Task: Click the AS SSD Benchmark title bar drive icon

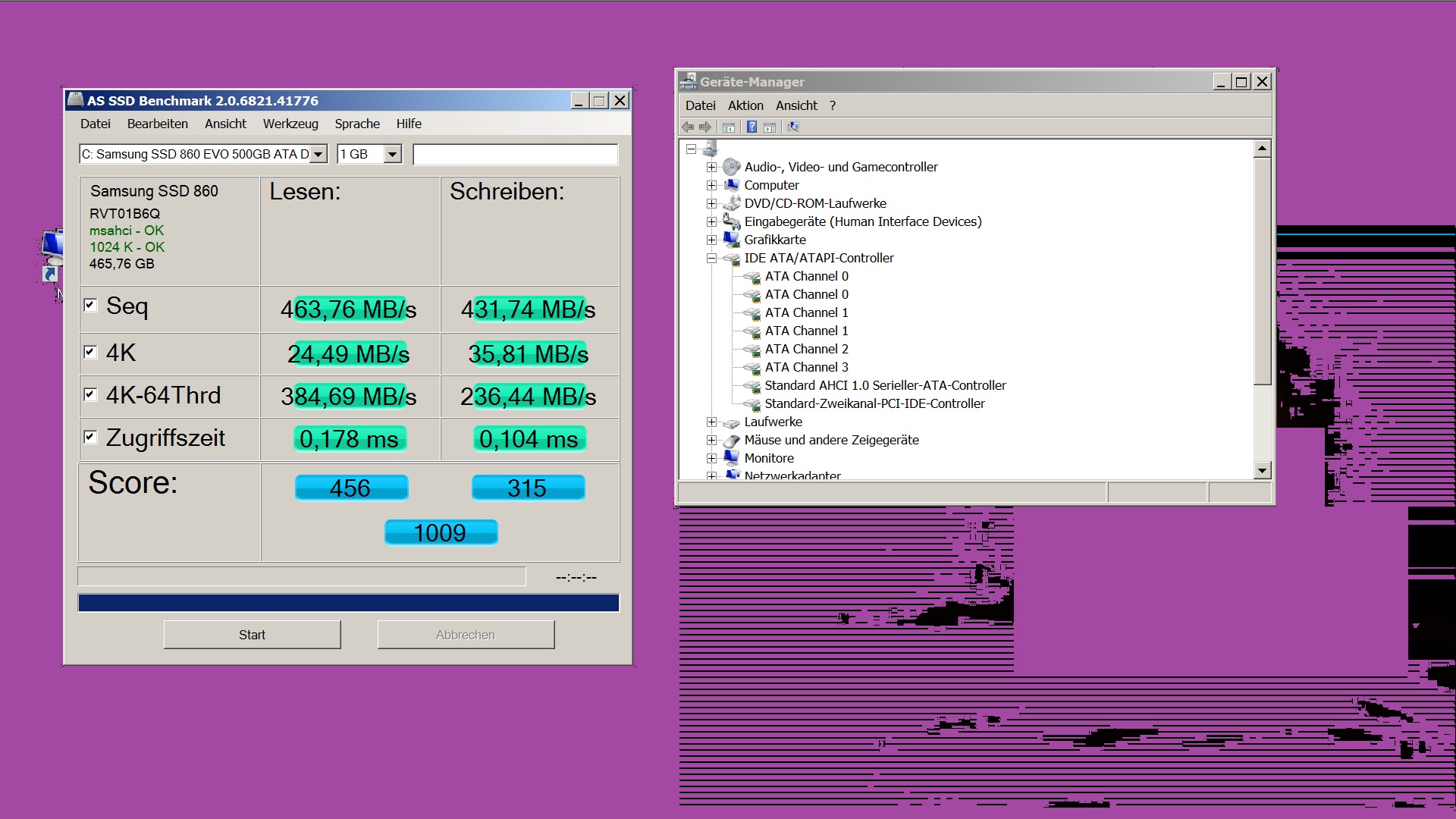Action: (x=75, y=99)
